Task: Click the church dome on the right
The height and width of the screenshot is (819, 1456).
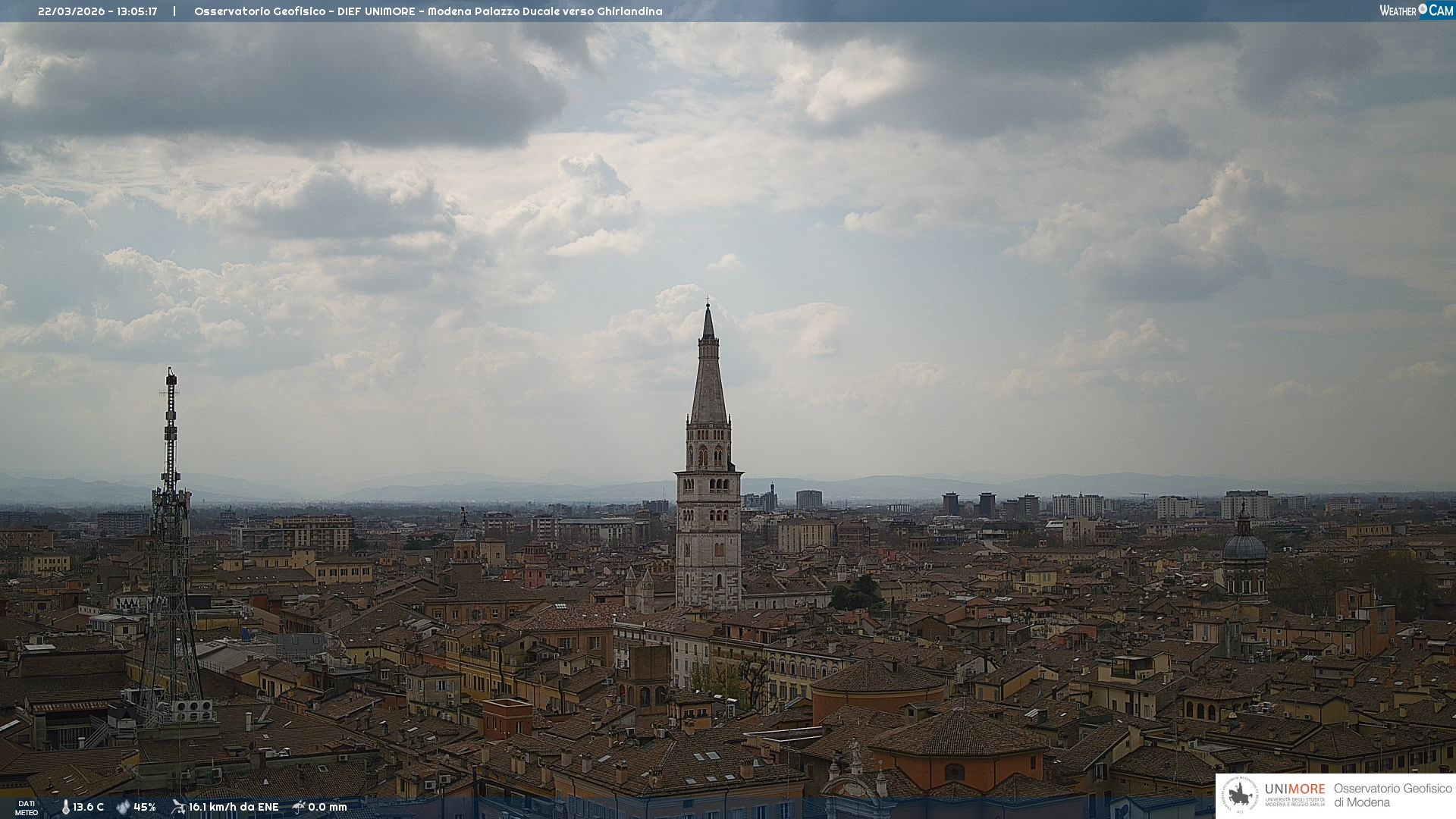Action: point(1244,546)
